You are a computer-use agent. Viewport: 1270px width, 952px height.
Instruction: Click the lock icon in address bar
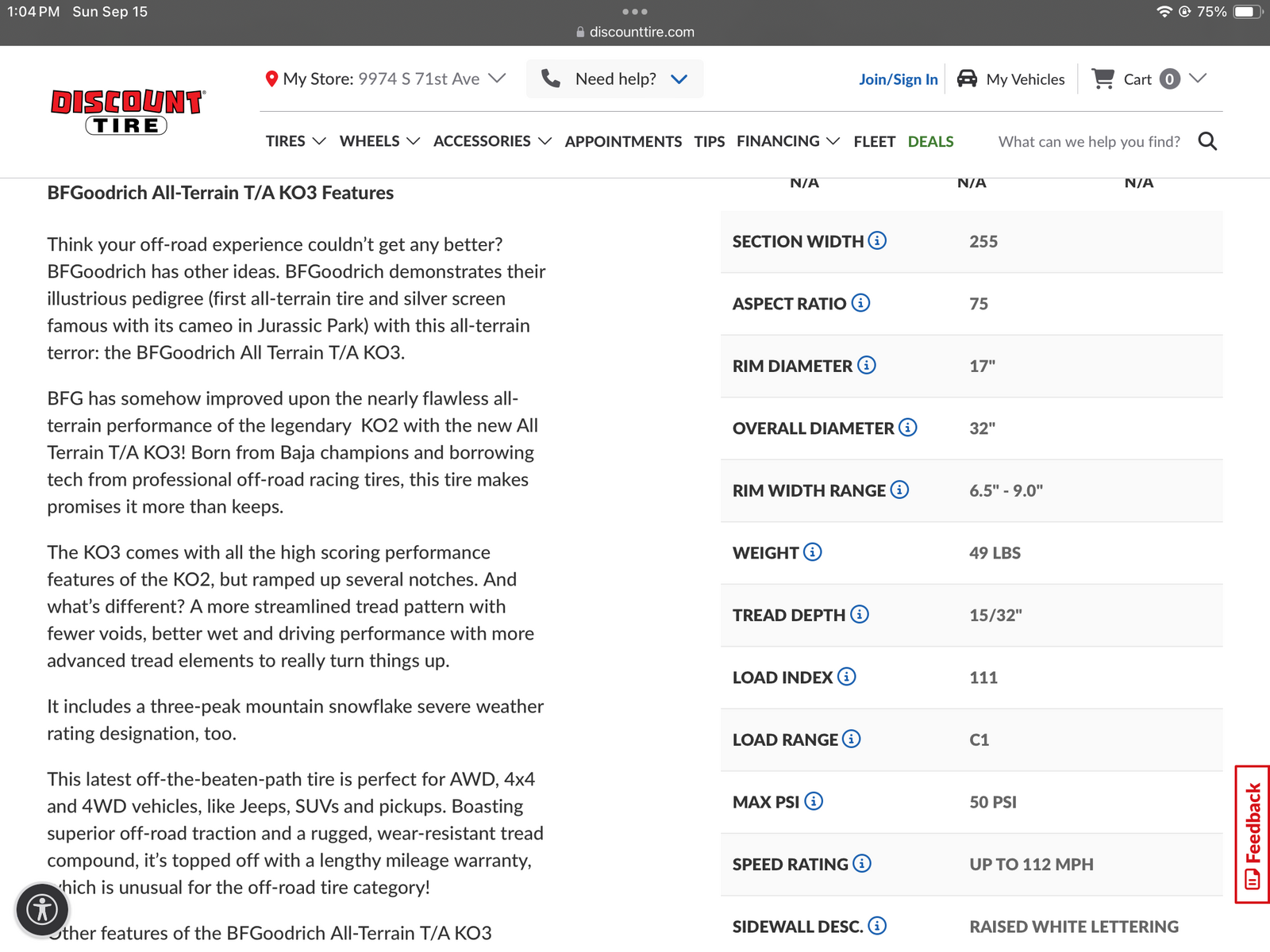click(580, 32)
